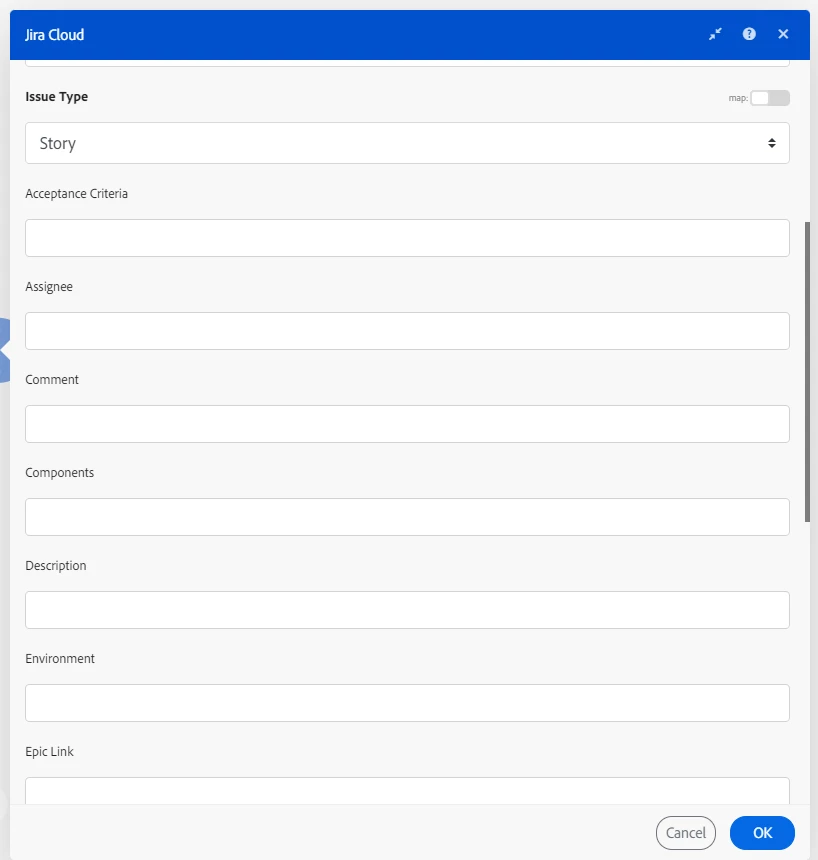This screenshot has height=860, width=818.
Task: Collapse the Jira Cloud dialog with the shrink icon
Action: (715, 34)
